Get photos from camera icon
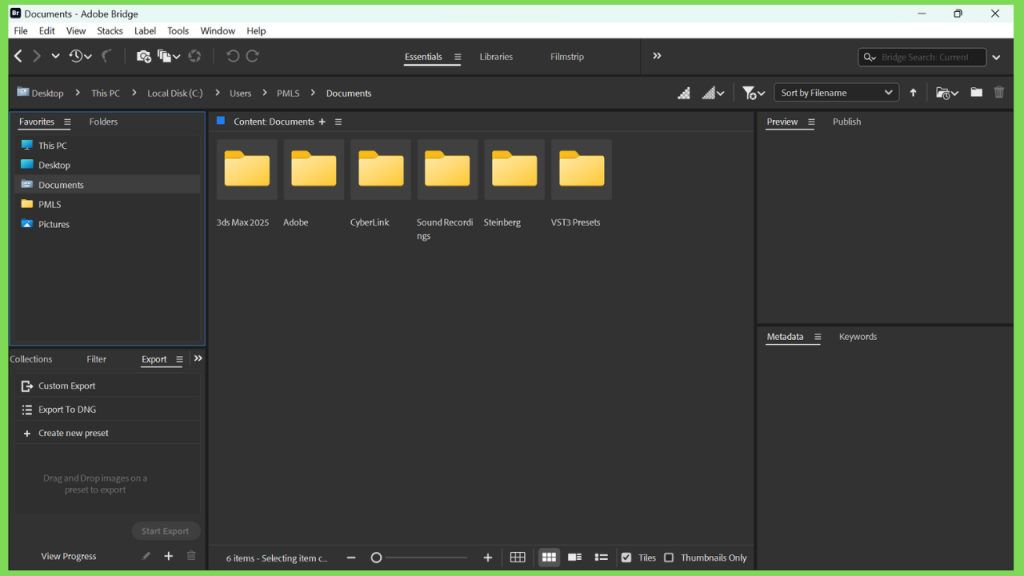The height and width of the screenshot is (576, 1024). (x=144, y=56)
